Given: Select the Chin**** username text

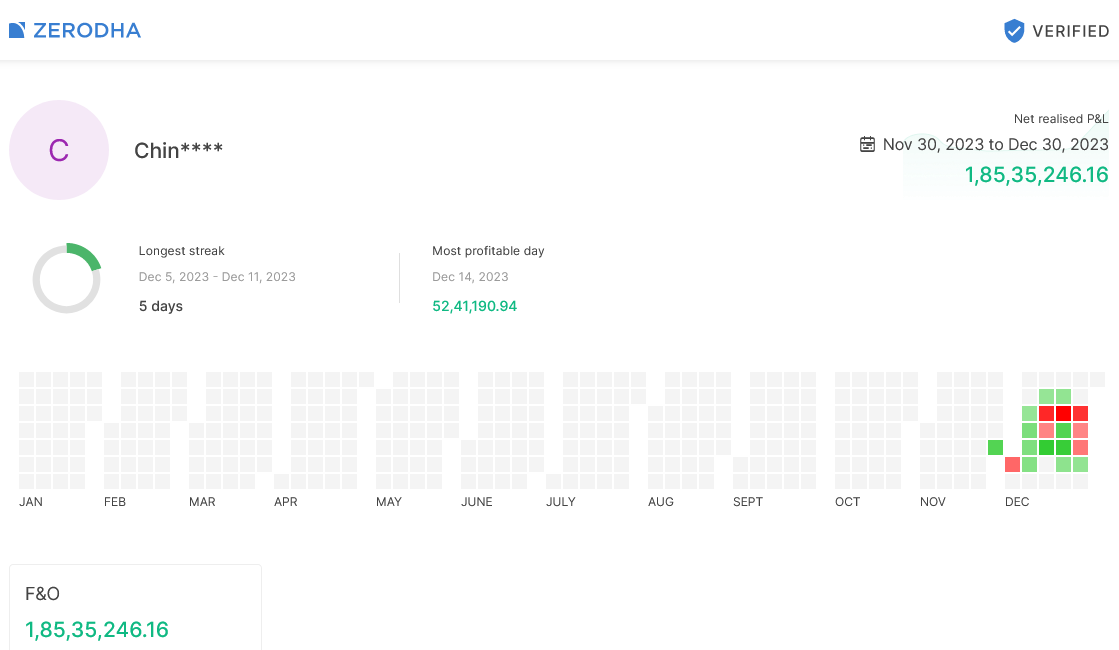Looking at the screenshot, I should (x=178, y=150).
